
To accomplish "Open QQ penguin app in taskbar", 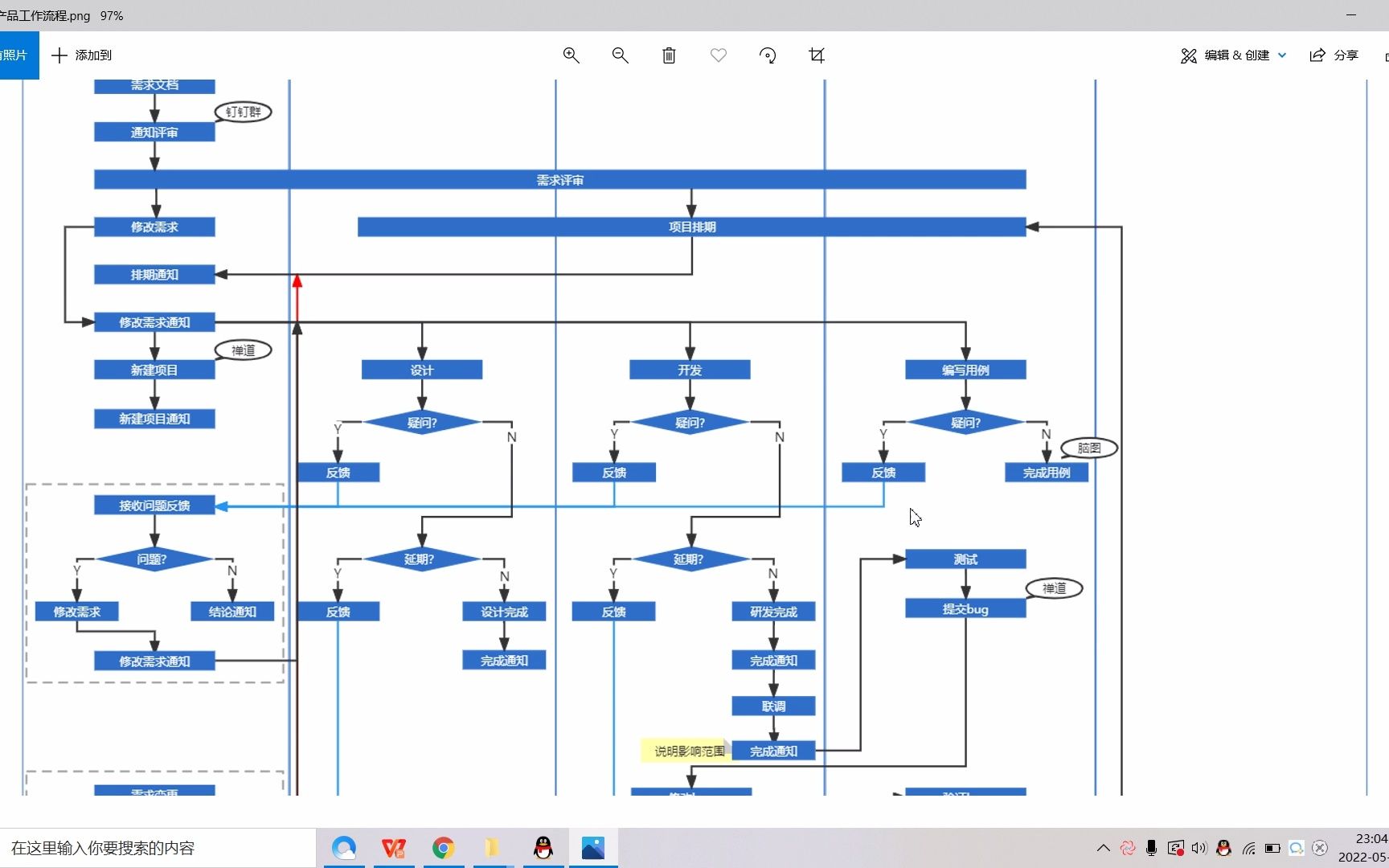I will tap(543, 848).
